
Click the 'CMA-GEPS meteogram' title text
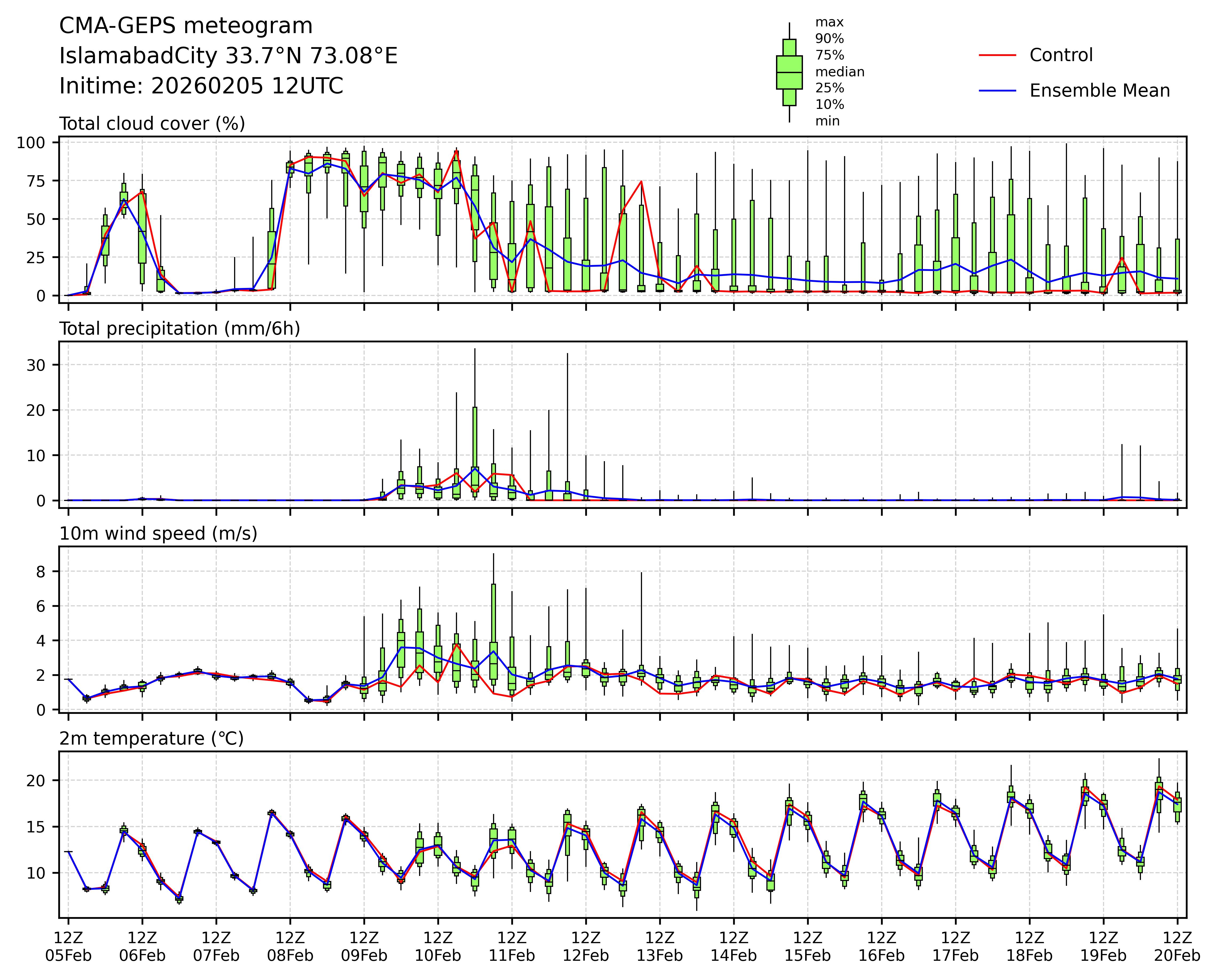click(186, 26)
